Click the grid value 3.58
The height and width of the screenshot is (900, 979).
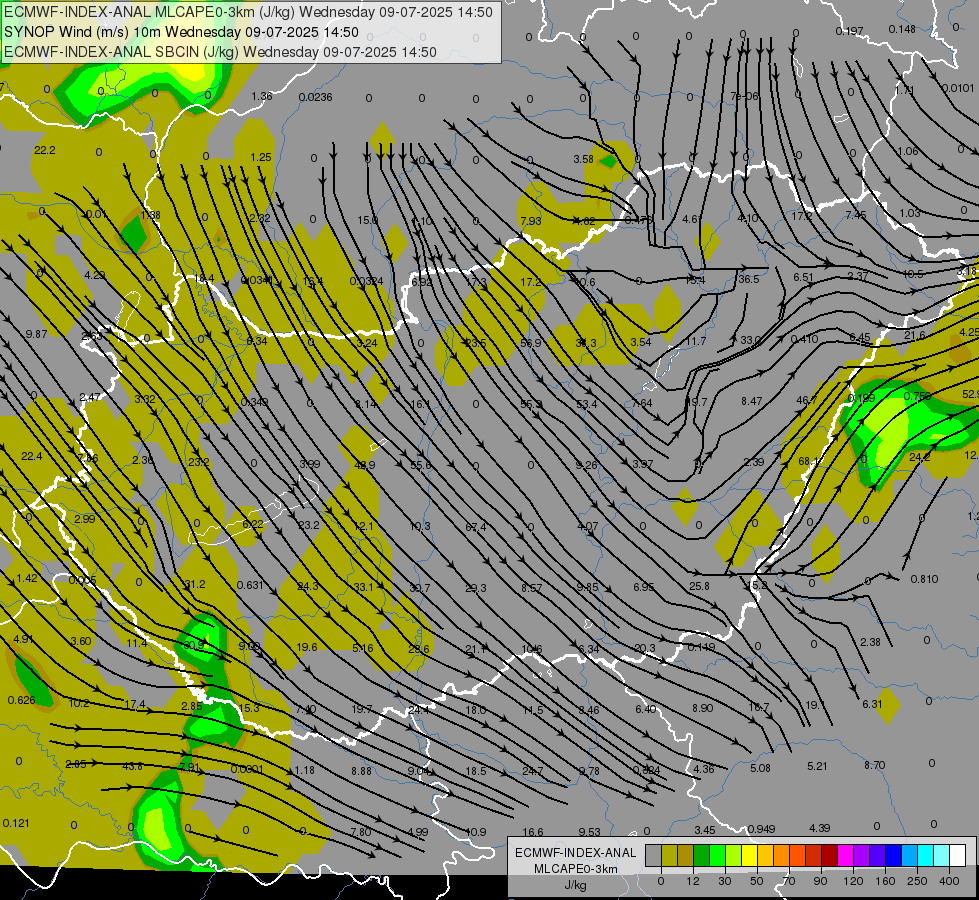pyautogui.click(x=583, y=159)
